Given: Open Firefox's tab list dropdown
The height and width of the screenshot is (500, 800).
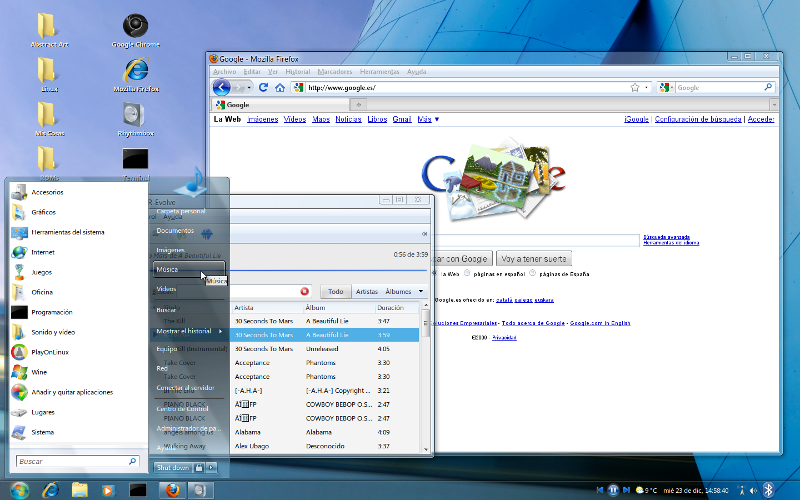Looking at the screenshot, I should pyautogui.click(x=774, y=105).
